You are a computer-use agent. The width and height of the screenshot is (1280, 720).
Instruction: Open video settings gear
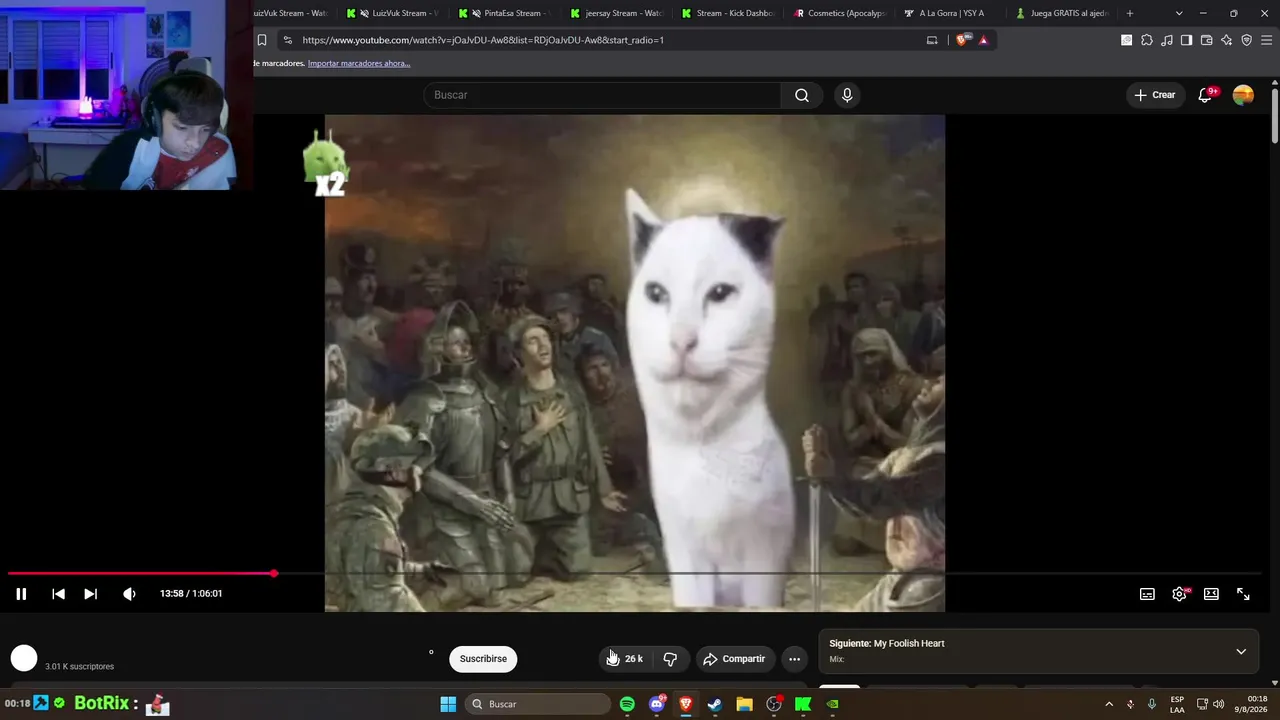click(1179, 594)
